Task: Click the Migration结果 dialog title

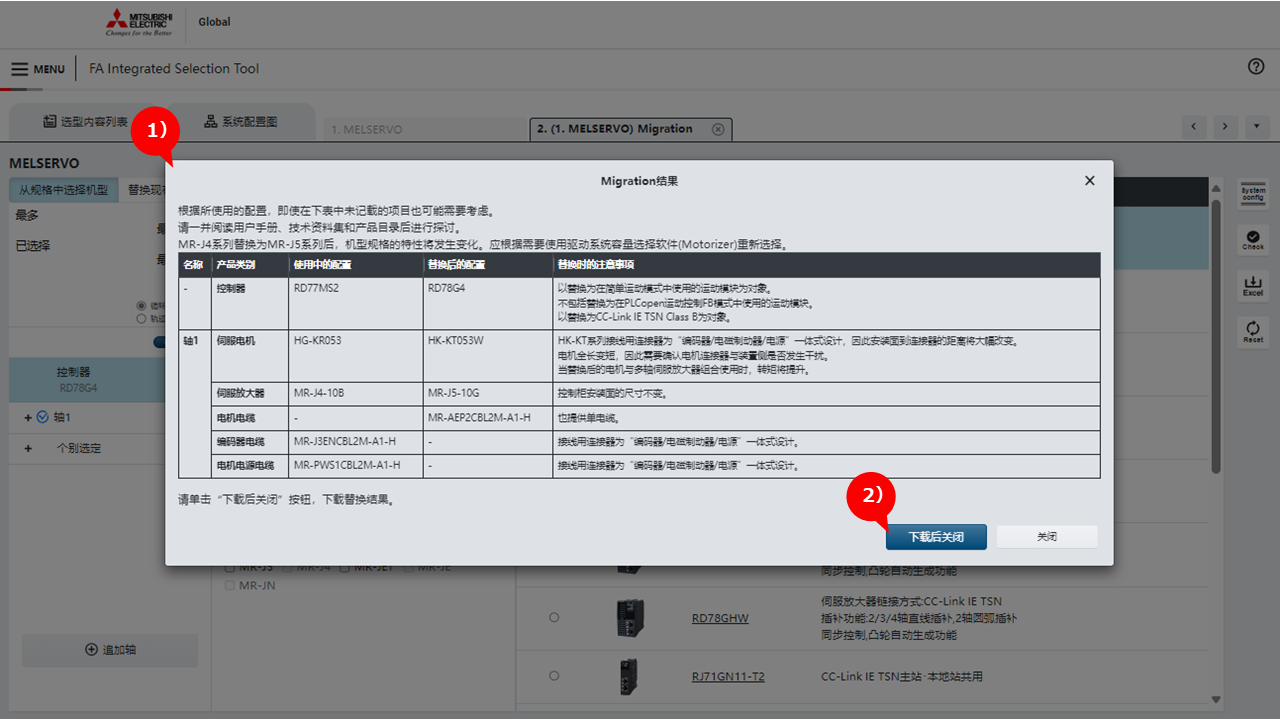Action: coord(639,181)
